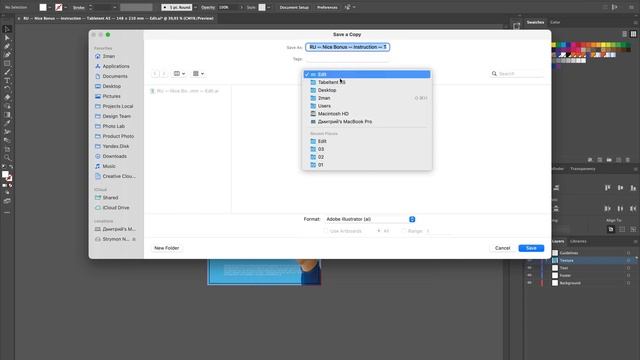The width and height of the screenshot is (640, 360).
Task: Toggle visibility of the Text layer
Action: 529,268
